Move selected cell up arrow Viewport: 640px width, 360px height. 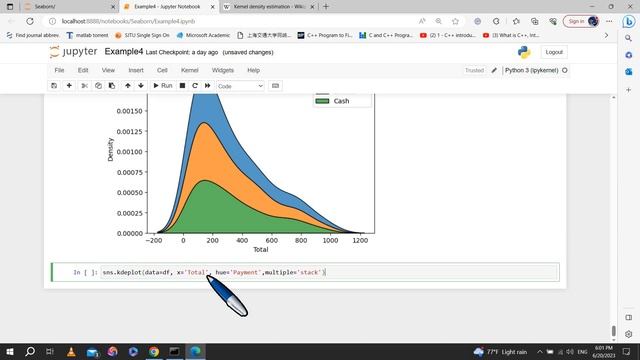tap(128, 86)
